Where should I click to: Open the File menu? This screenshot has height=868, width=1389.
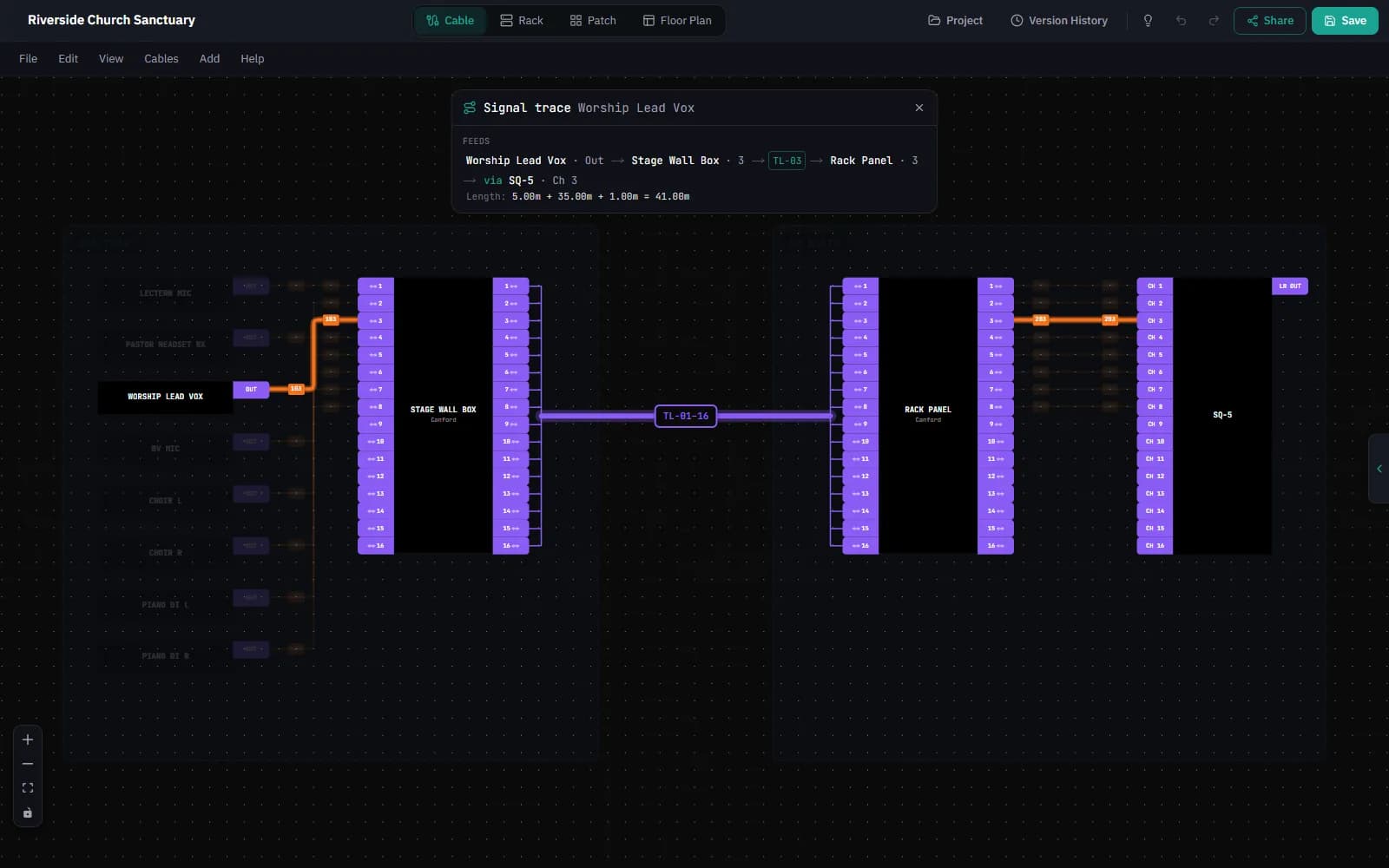29,59
